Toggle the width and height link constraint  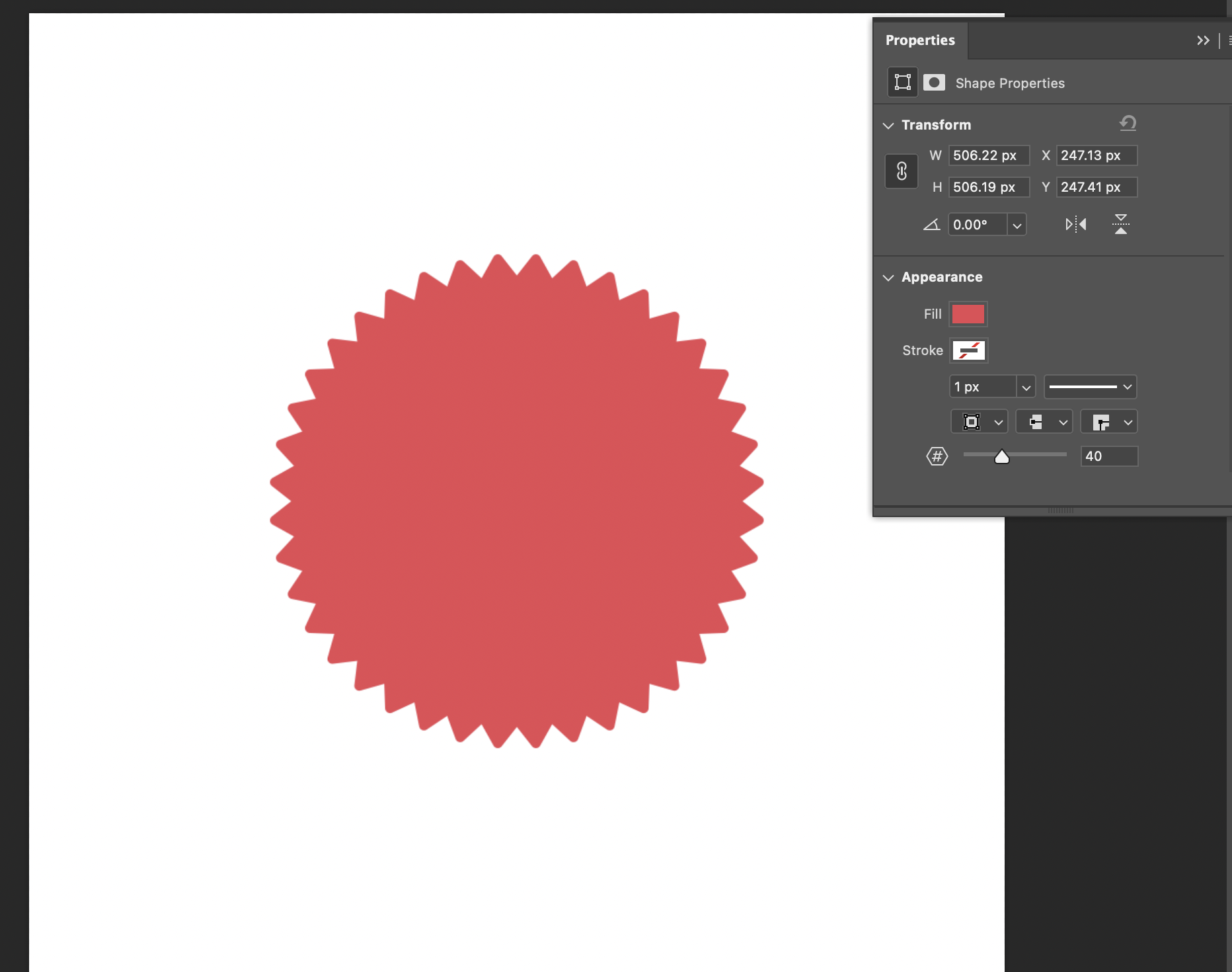point(902,172)
